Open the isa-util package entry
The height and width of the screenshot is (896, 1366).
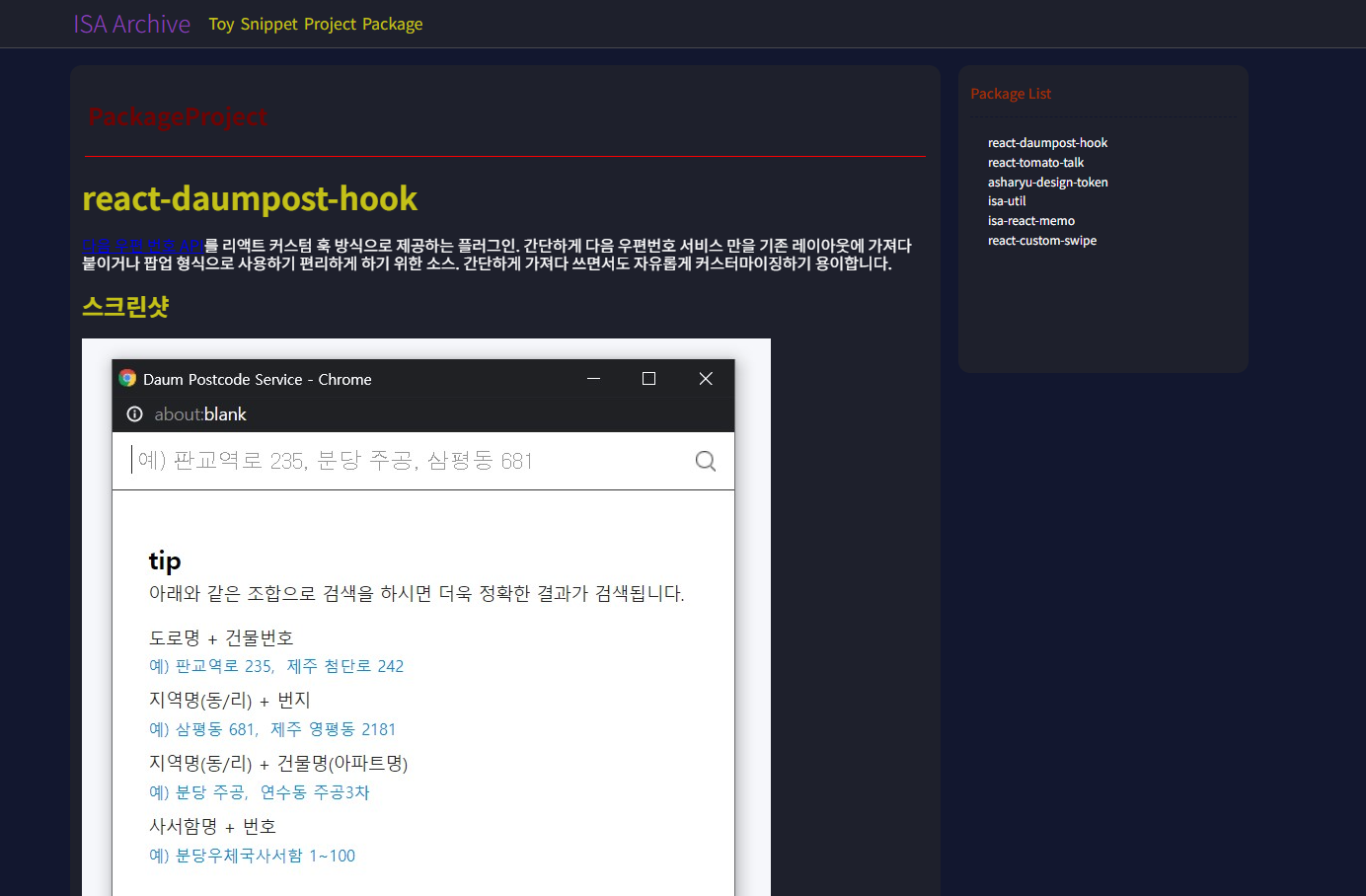pyautogui.click(x=1007, y=201)
